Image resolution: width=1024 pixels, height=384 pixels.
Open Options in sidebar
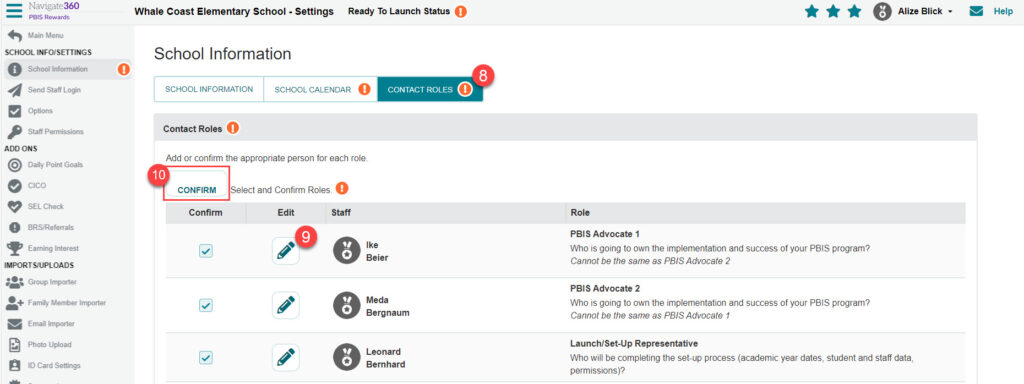(40, 111)
